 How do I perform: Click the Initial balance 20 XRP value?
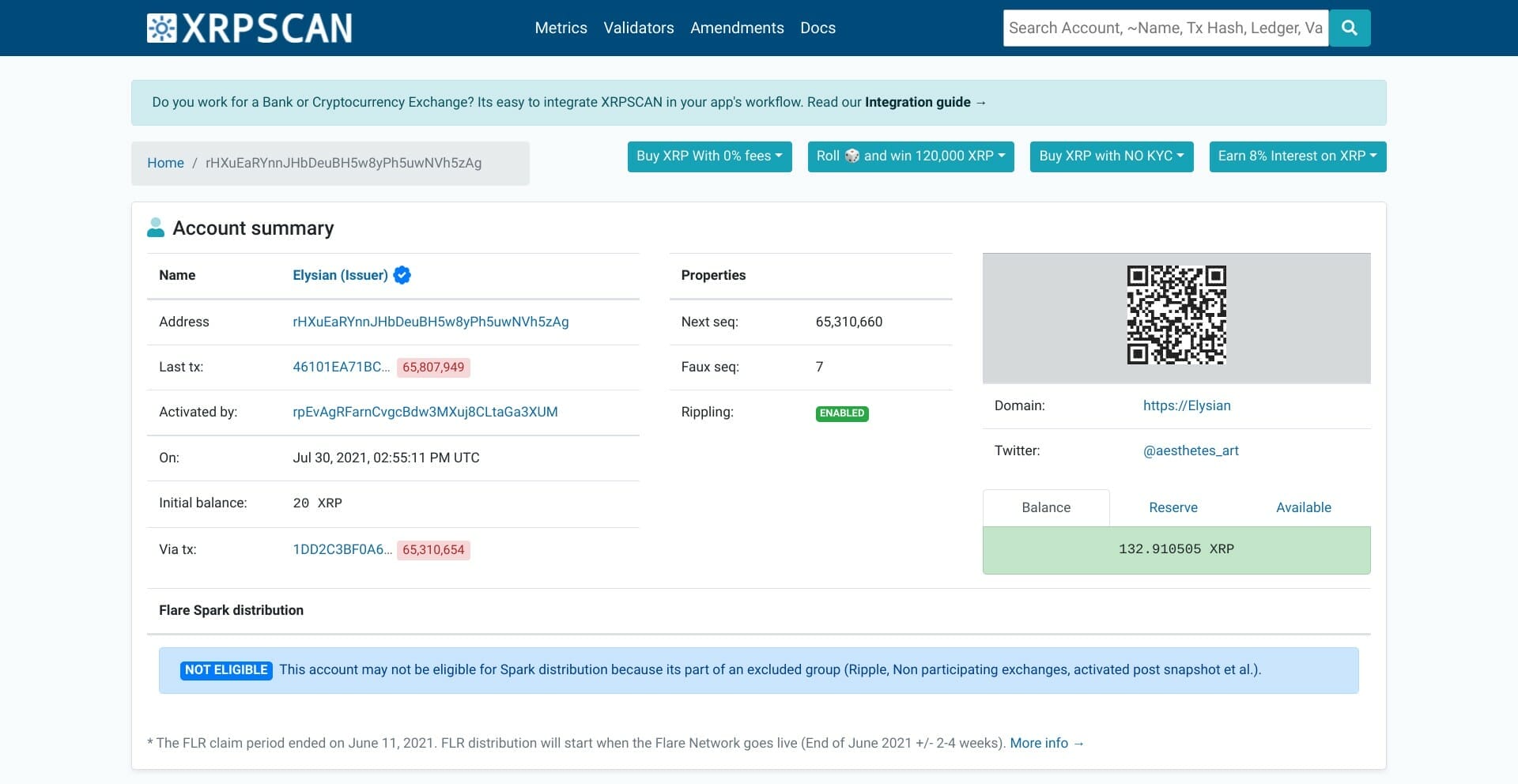point(317,503)
